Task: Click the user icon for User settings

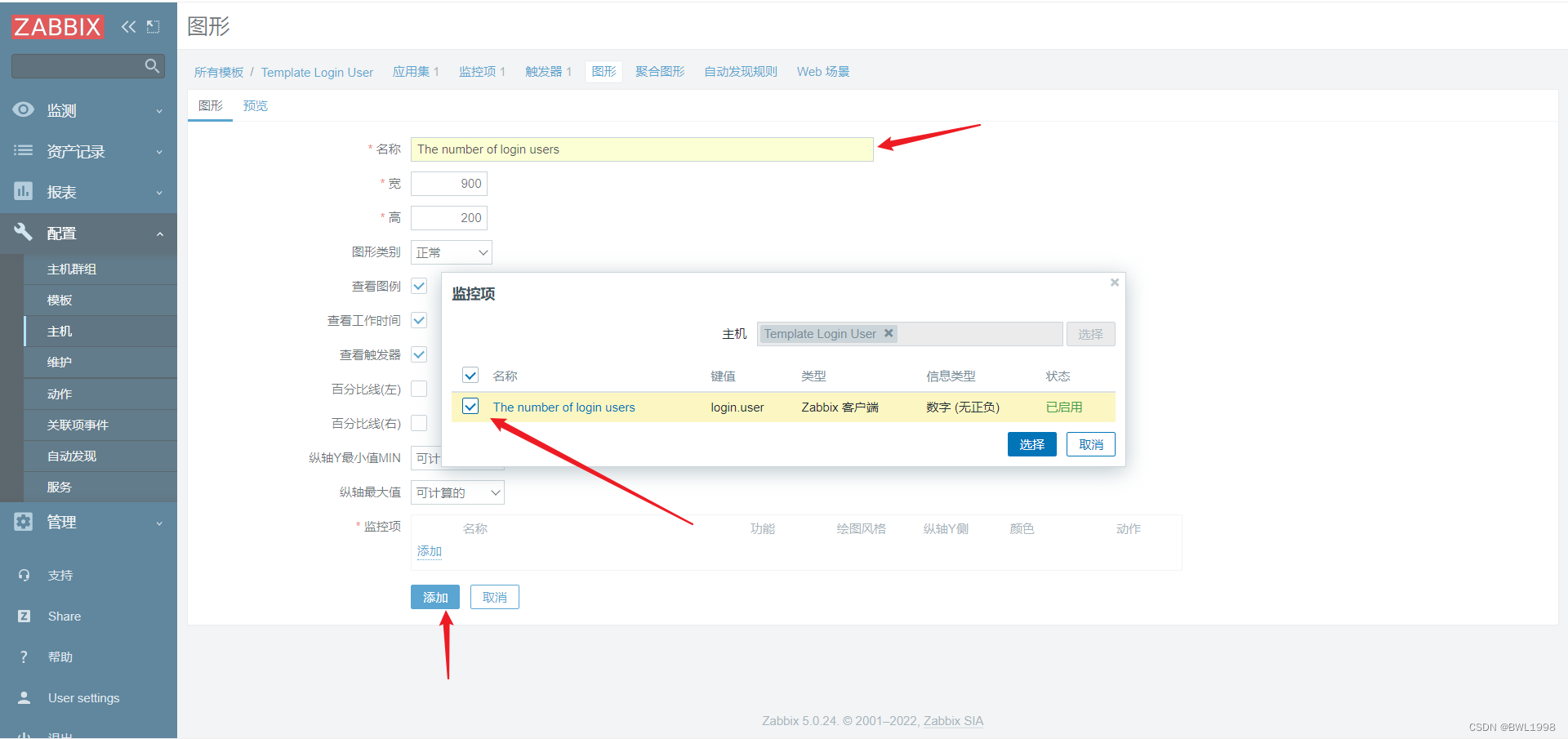Action: pos(24,697)
